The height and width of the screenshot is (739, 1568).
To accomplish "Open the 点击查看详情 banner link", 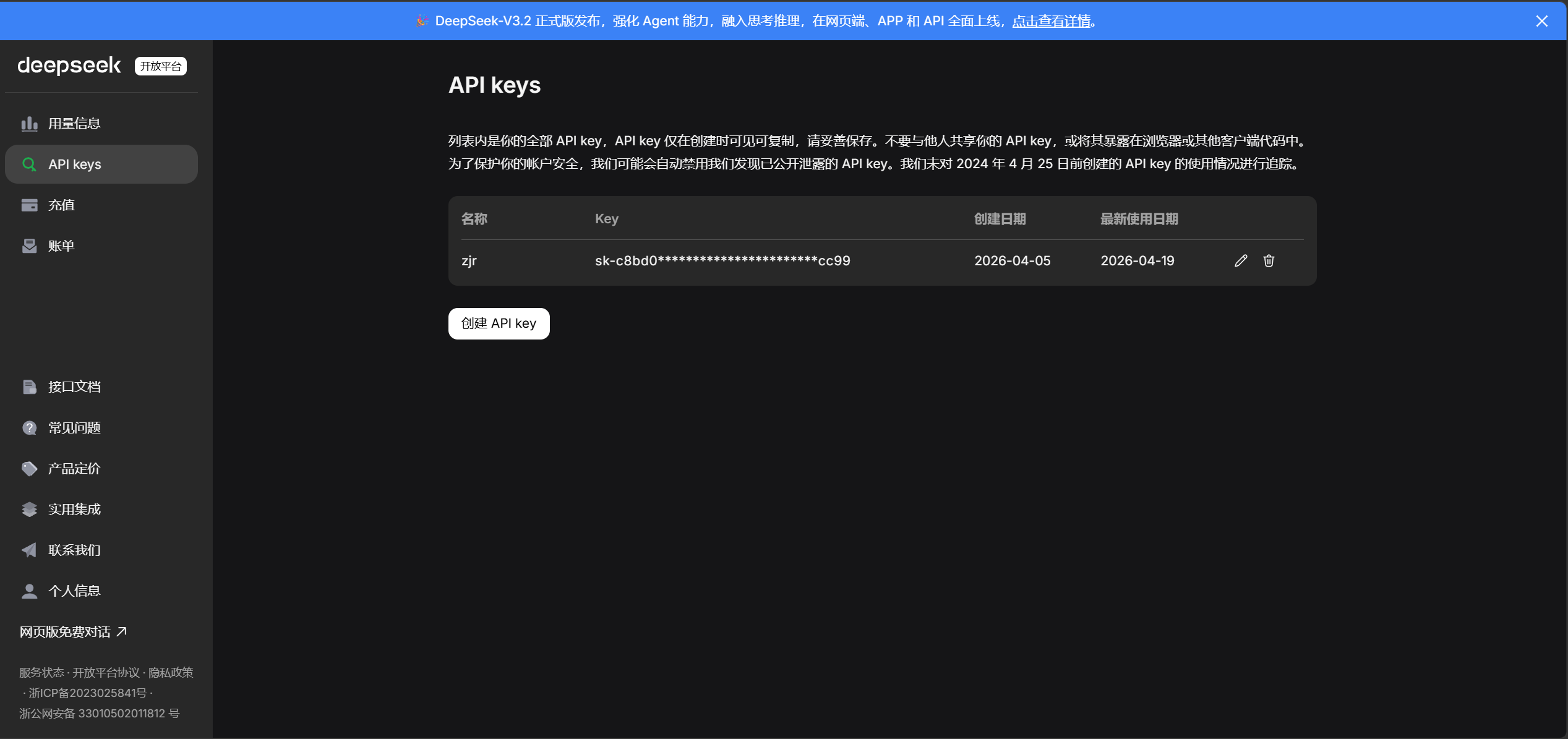I will pyautogui.click(x=1051, y=21).
